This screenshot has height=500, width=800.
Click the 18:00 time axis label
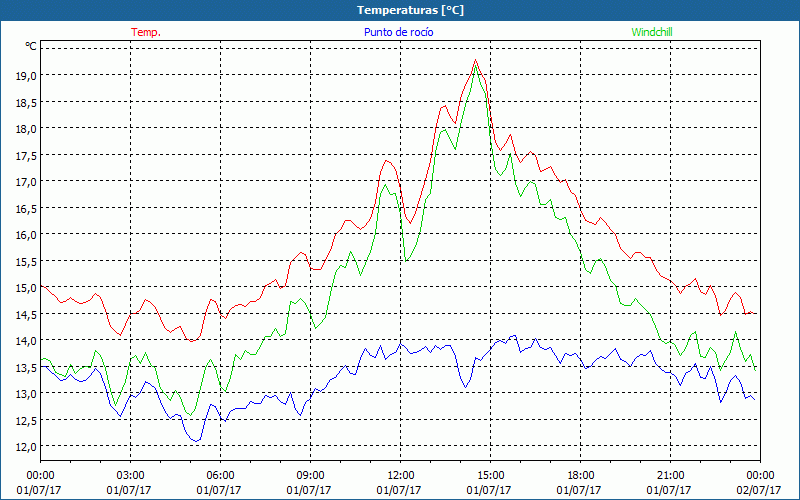581,475
